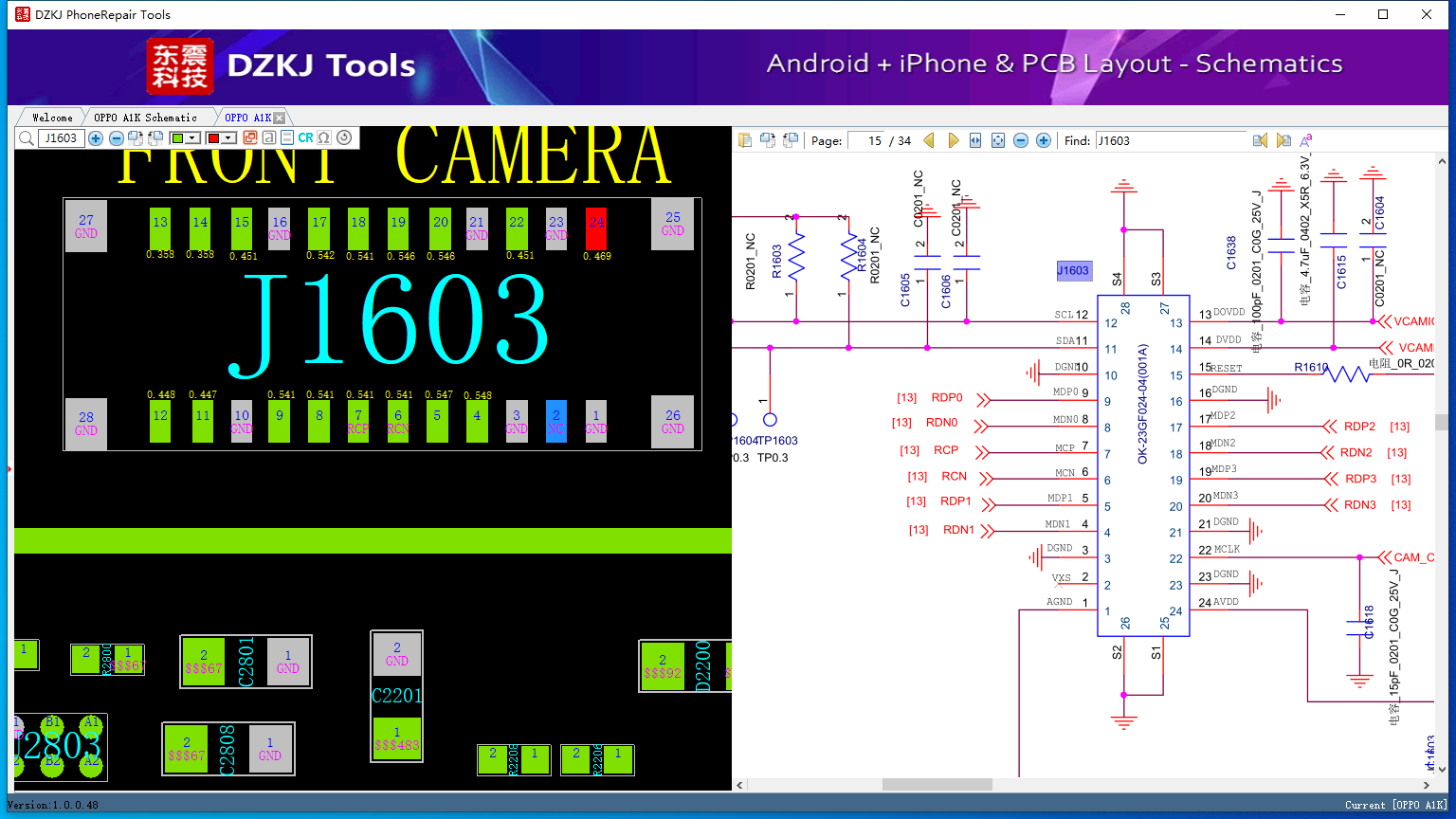The width and height of the screenshot is (1456, 819).
Task: Click pin 25 GND pad on PCB
Action: pyautogui.click(x=673, y=225)
